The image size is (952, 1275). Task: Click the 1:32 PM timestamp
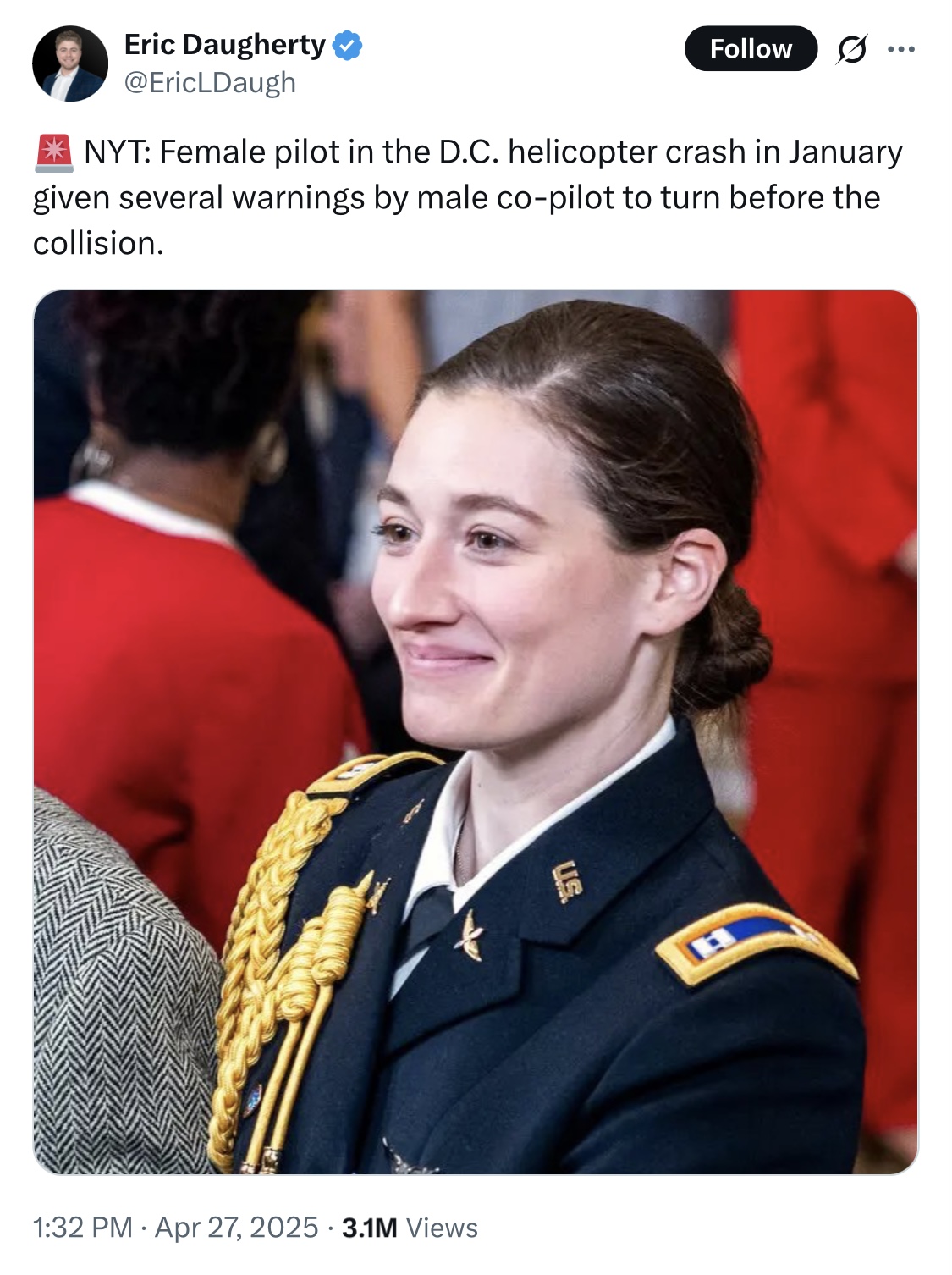(83, 1228)
